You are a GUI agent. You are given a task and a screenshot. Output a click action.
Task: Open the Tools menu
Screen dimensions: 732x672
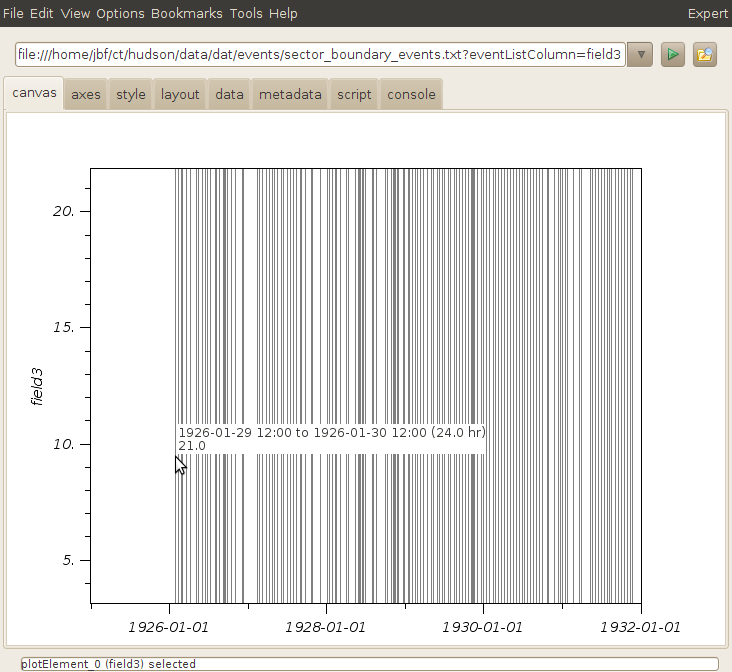pos(246,13)
